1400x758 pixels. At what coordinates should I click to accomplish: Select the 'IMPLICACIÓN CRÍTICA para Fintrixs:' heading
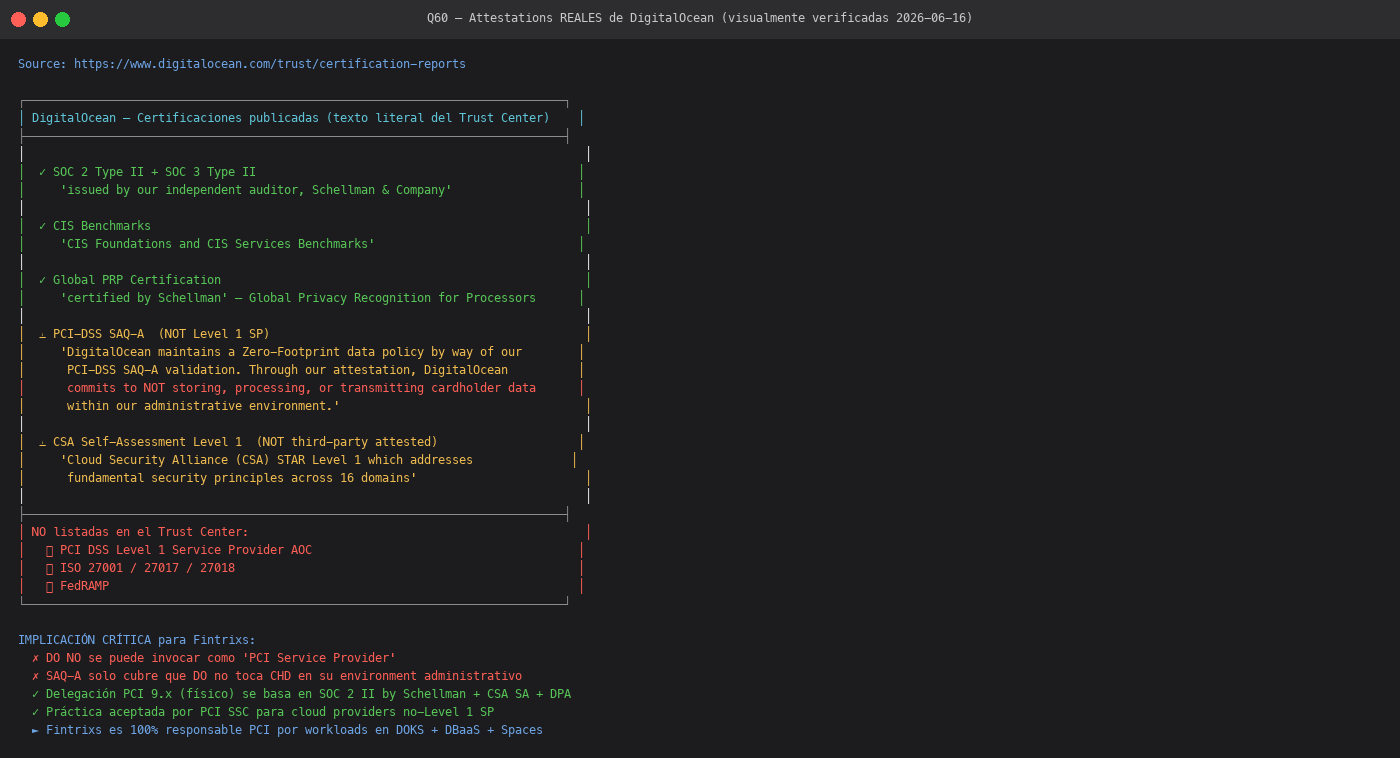pyautogui.click(x=137, y=640)
